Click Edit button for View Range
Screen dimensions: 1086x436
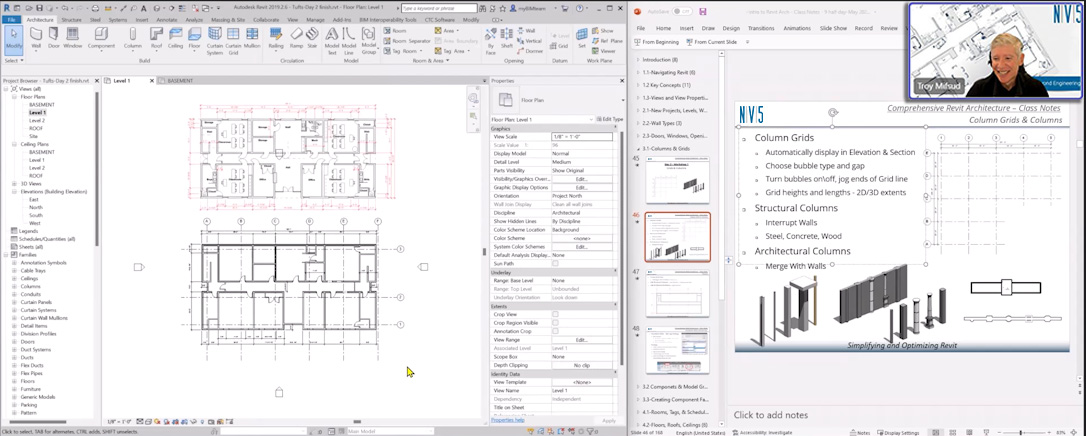pos(581,340)
